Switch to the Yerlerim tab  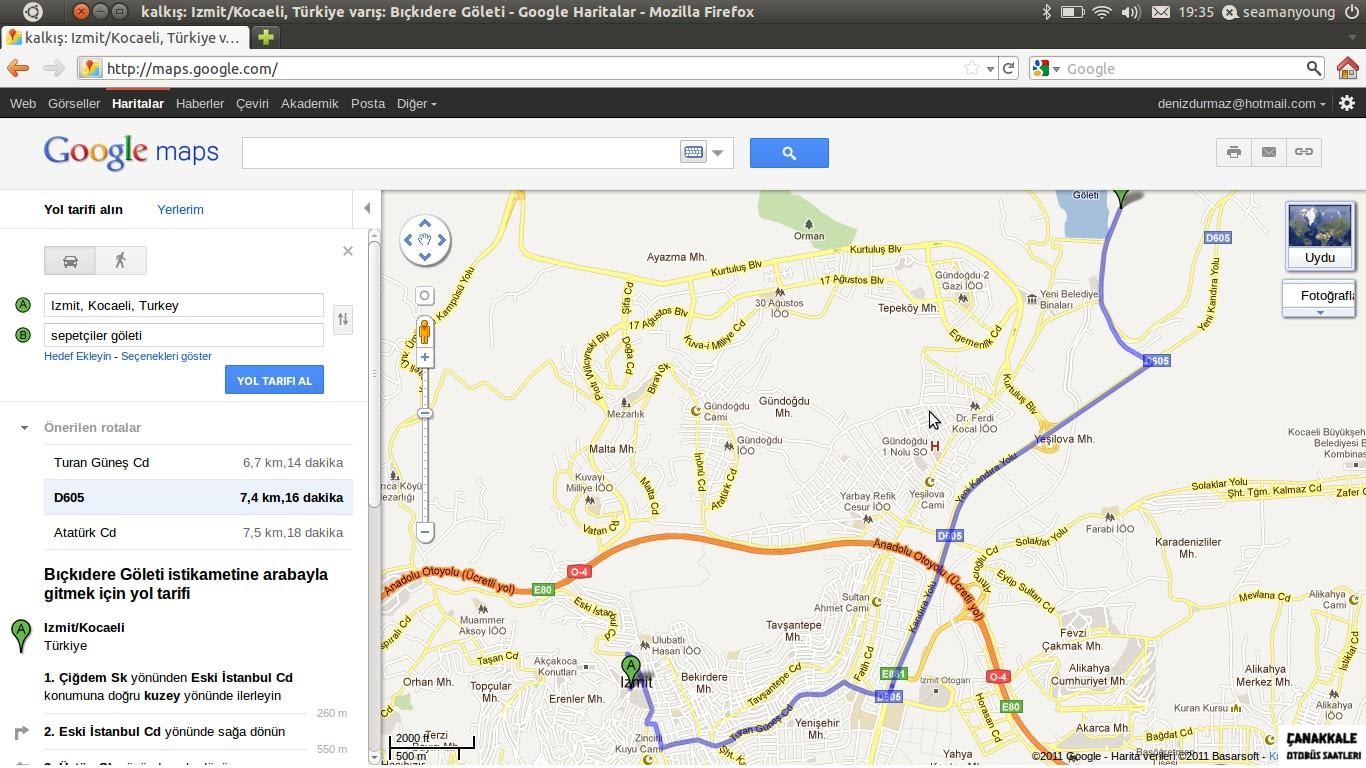point(180,209)
